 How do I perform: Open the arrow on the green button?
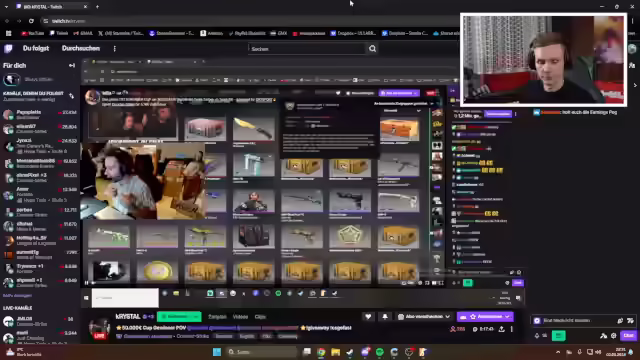(x=196, y=317)
